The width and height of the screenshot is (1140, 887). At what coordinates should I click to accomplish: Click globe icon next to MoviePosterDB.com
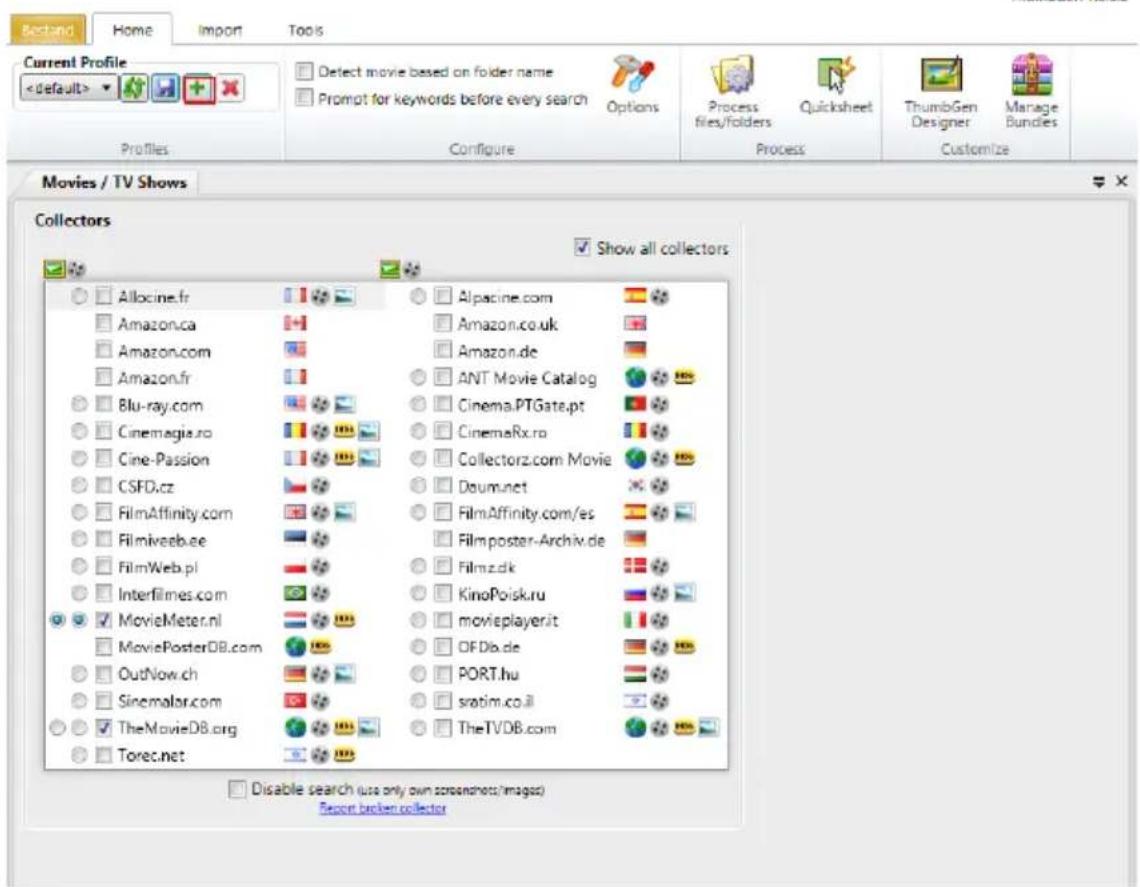[x=294, y=646]
